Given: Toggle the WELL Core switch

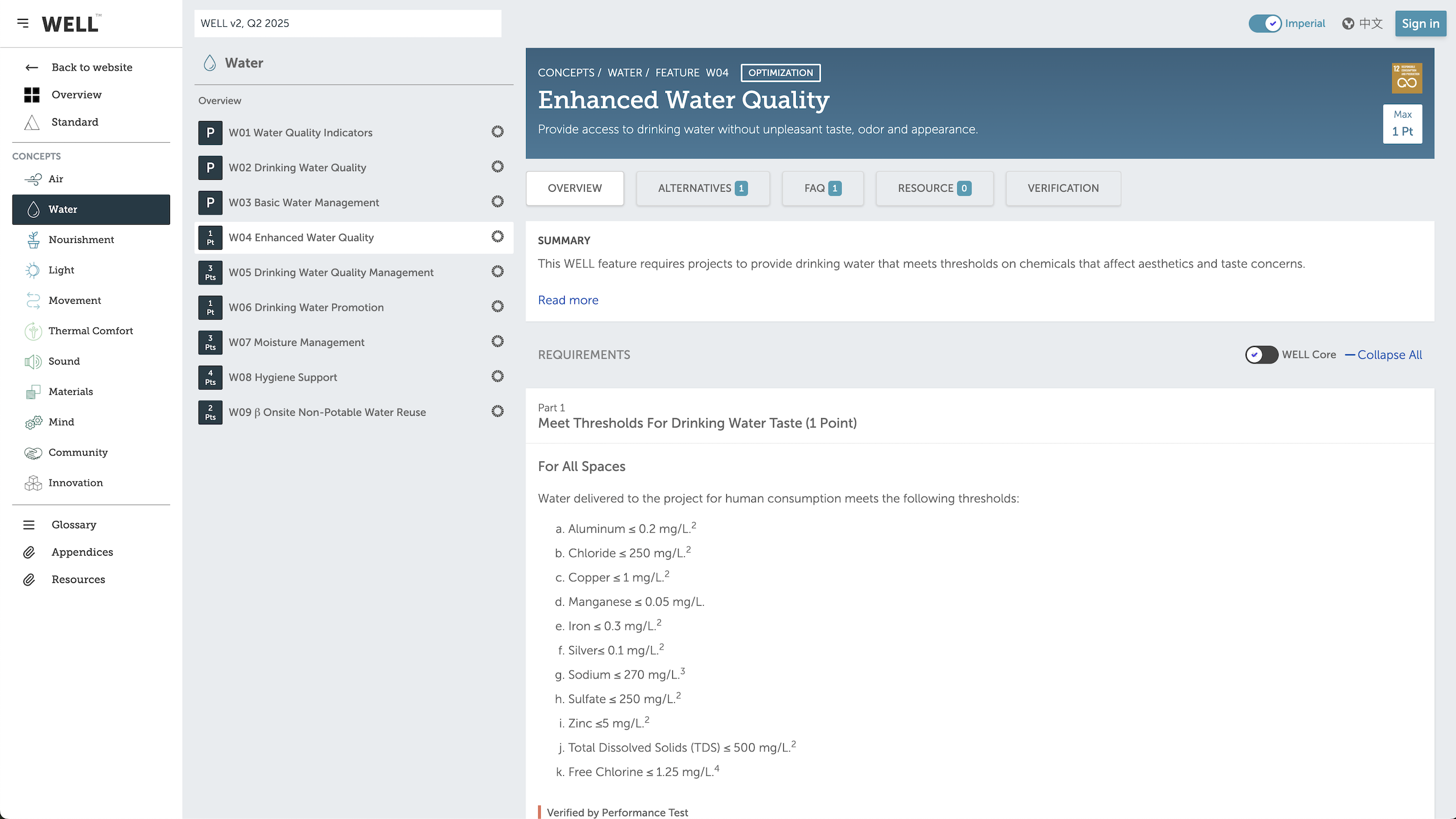Looking at the screenshot, I should tap(1261, 354).
